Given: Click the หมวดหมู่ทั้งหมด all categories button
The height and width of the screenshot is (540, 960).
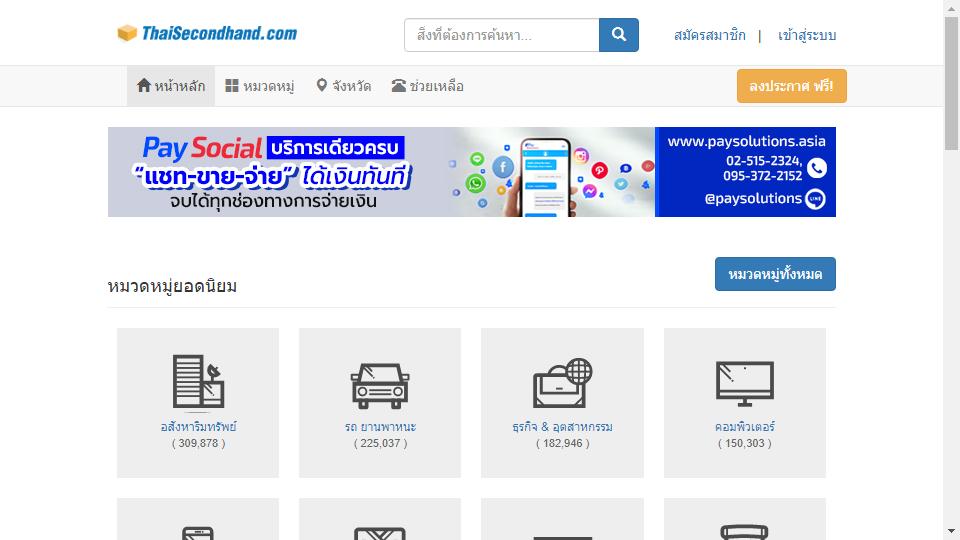Looking at the screenshot, I should 775,274.
